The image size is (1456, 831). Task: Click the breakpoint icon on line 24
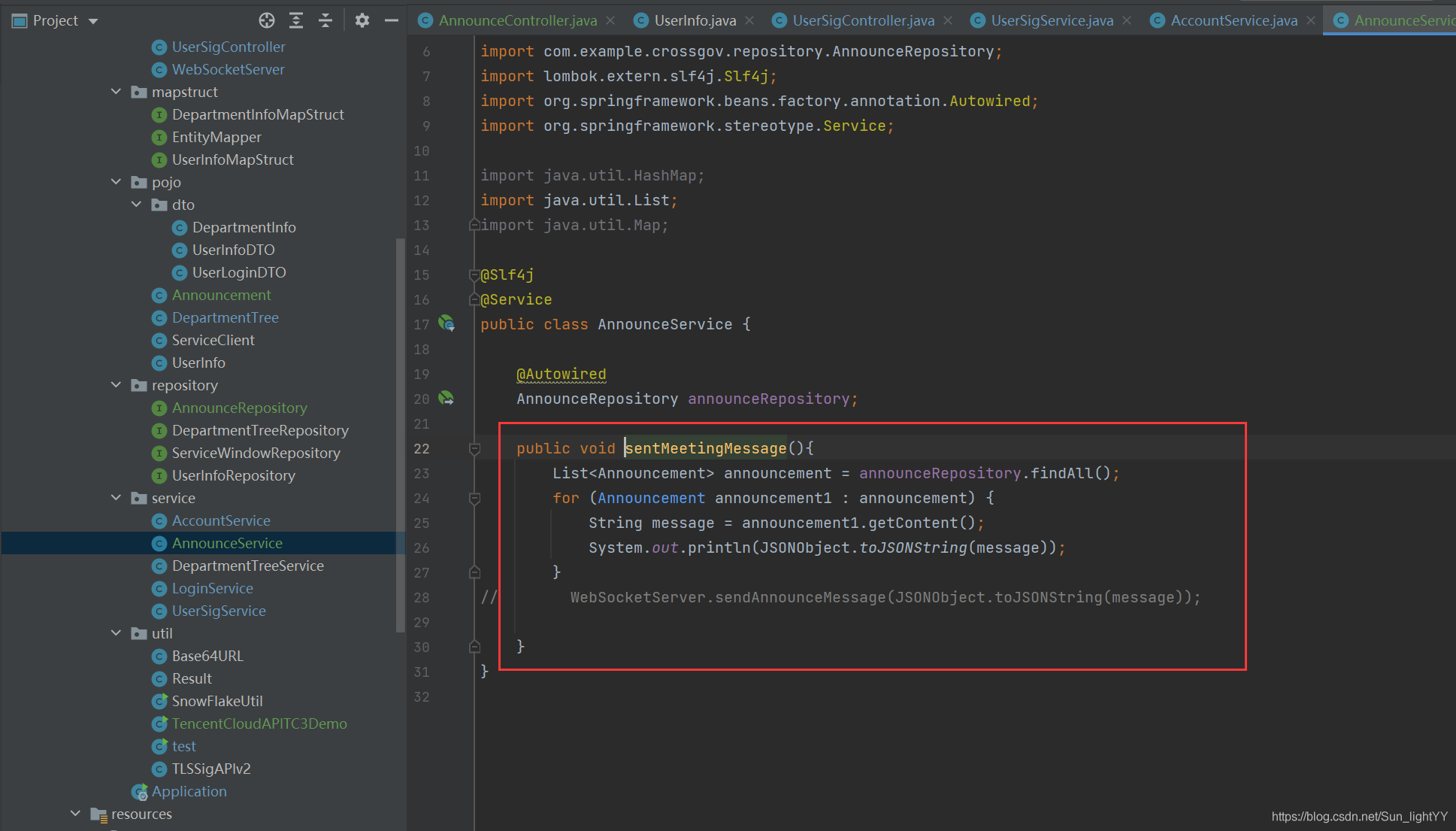(475, 498)
